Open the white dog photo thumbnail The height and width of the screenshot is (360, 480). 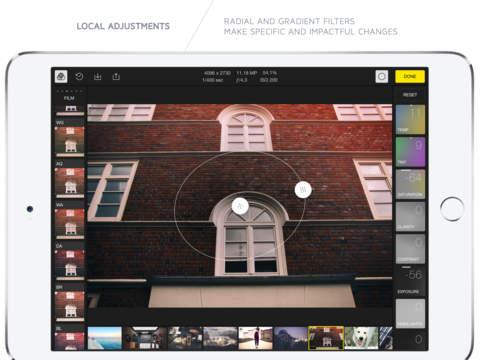pos(361,338)
